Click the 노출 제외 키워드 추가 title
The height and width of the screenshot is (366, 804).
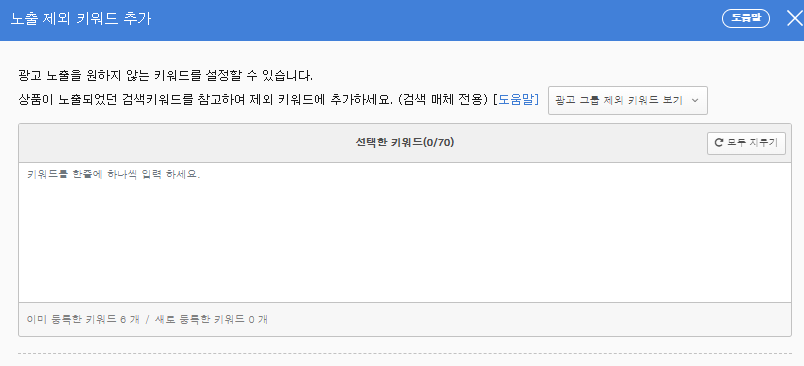click(81, 19)
